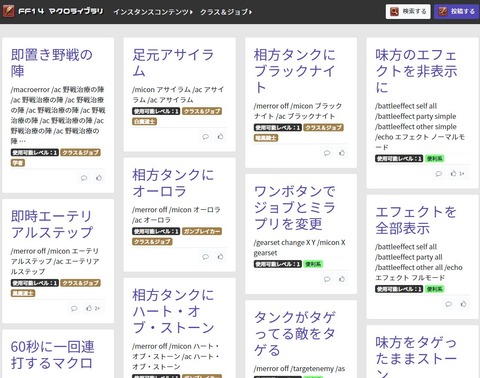Click the 白魔道士 tag on 足元アサイラム

tap(144, 121)
